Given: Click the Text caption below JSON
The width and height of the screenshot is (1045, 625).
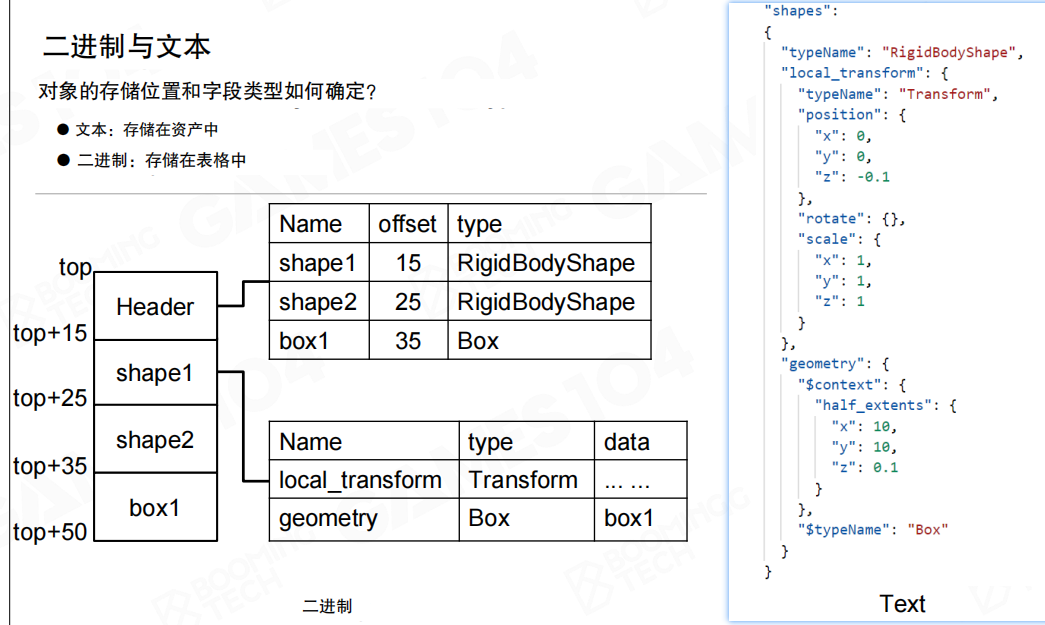Looking at the screenshot, I should pyautogui.click(x=902, y=603).
